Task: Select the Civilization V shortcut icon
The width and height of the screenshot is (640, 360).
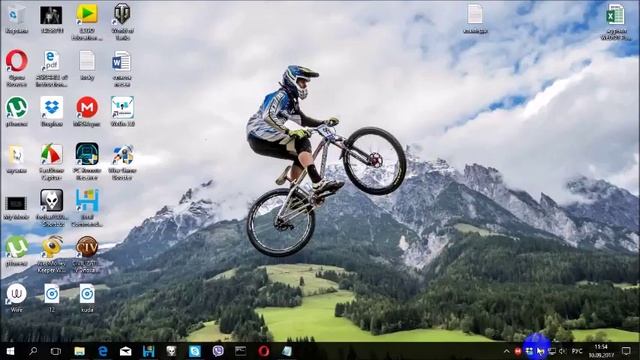Action: point(87,247)
